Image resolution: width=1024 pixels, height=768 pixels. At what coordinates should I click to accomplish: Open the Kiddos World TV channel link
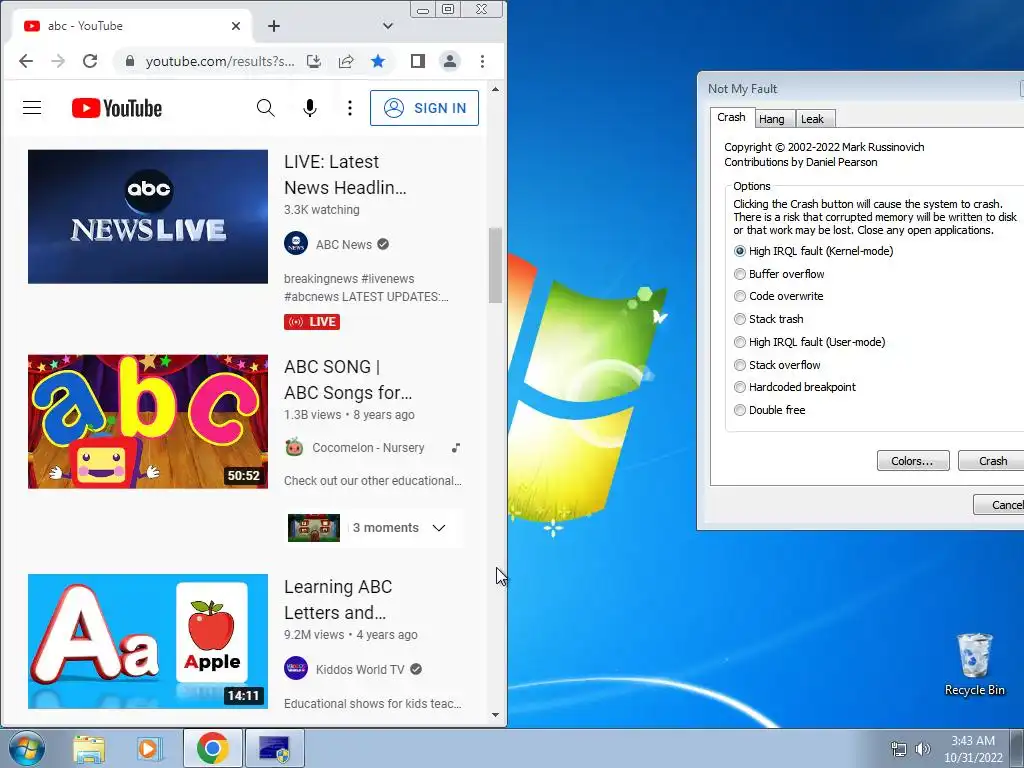(360, 669)
